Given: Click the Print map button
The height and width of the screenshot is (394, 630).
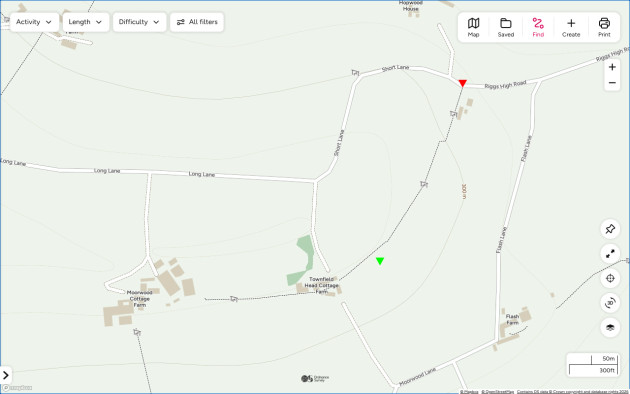Looking at the screenshot, I should pyautogui.click(x=604, y=28).
